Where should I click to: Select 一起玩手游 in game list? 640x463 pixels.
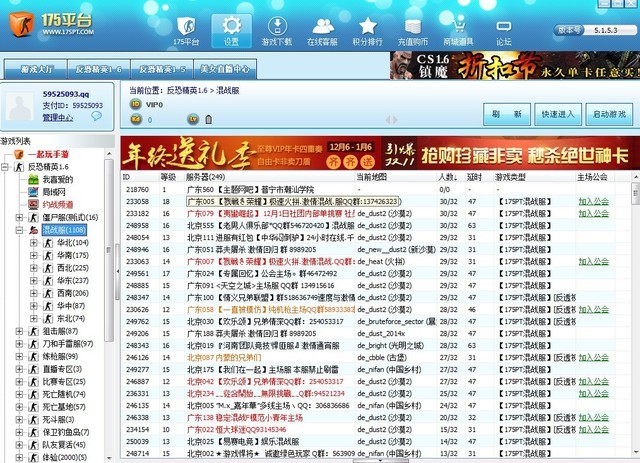48,154
